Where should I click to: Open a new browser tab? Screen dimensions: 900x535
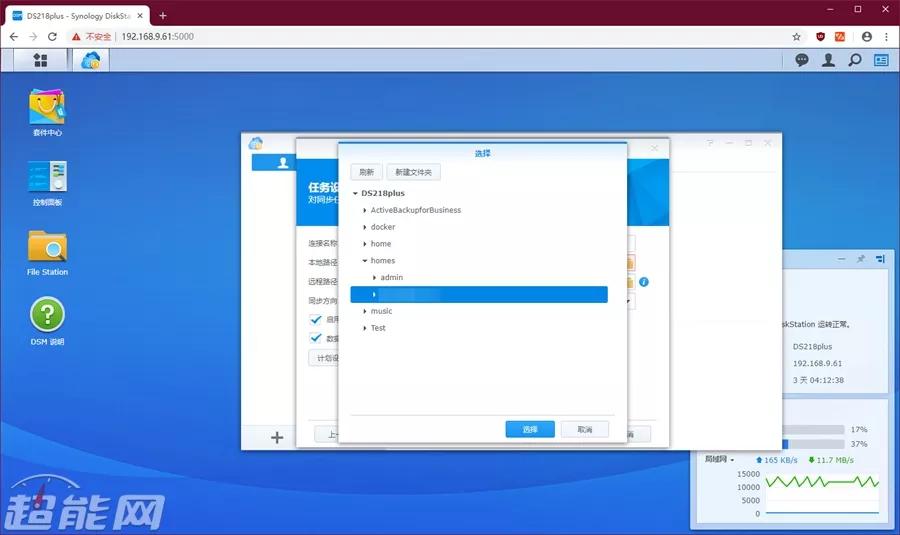163,16
